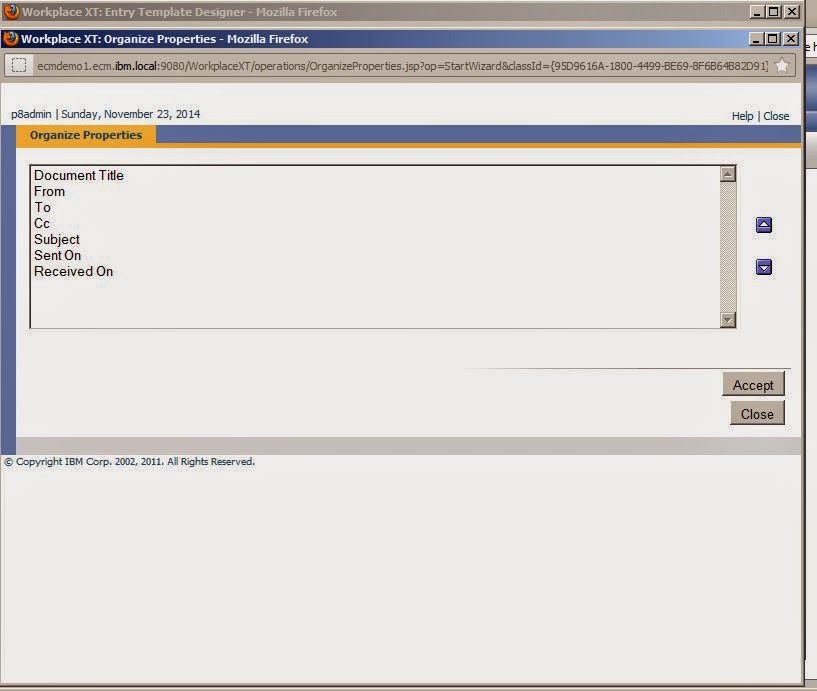Click the scrollbar down arrow on the property list
Image resolution: width=817 pixels, height=691 pixels.
click(x=728, y=319)
